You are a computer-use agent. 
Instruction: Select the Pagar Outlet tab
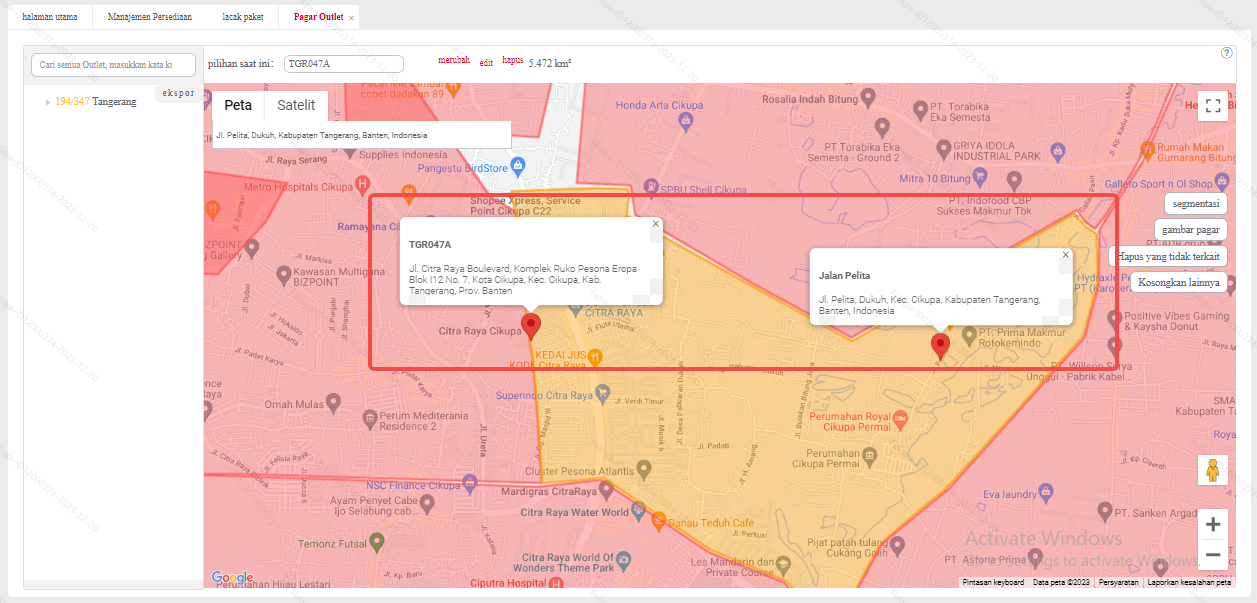tap(318, 17)
